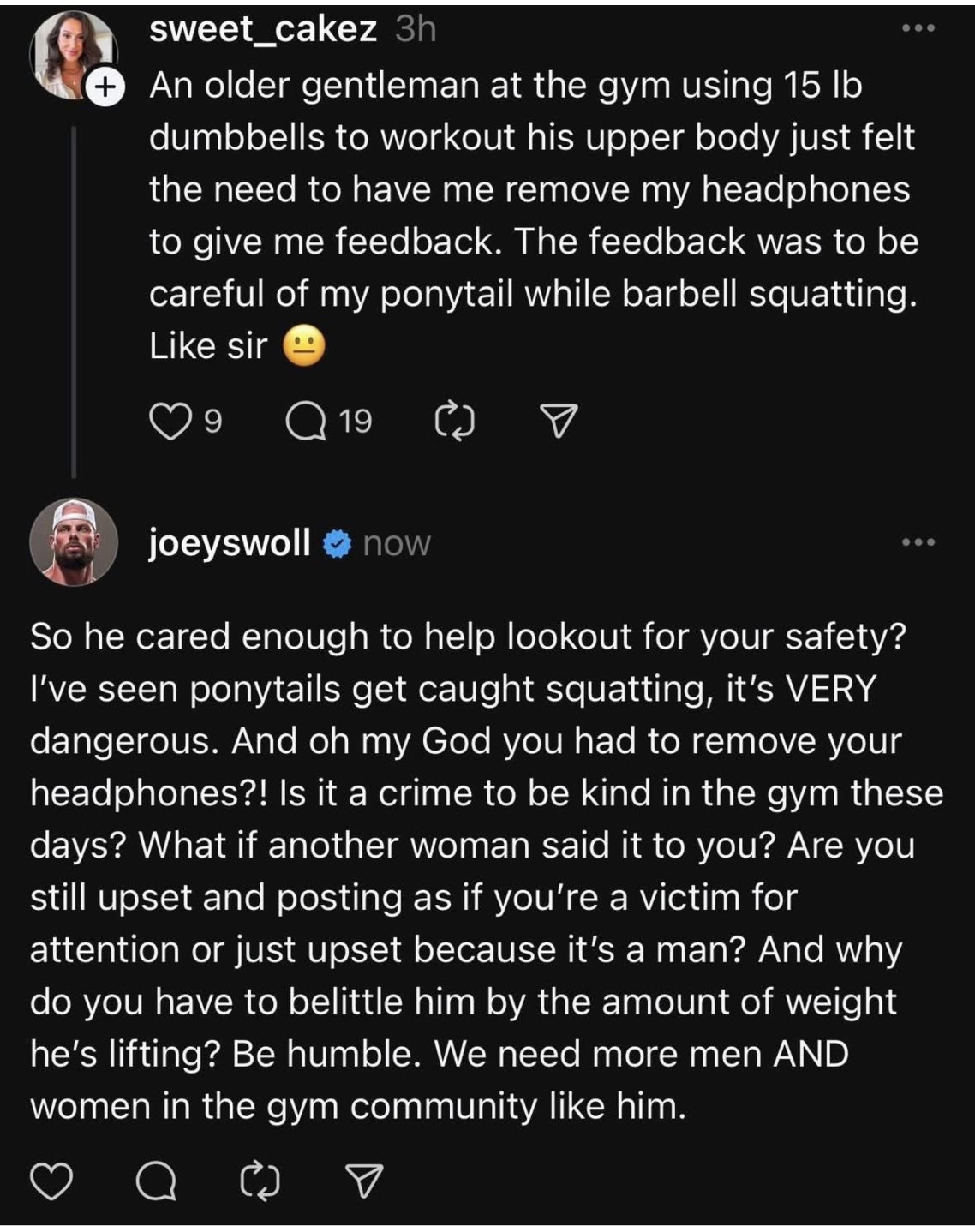
Task: Repost joeyswoll's reply
Action: (x=260, y=1182)
